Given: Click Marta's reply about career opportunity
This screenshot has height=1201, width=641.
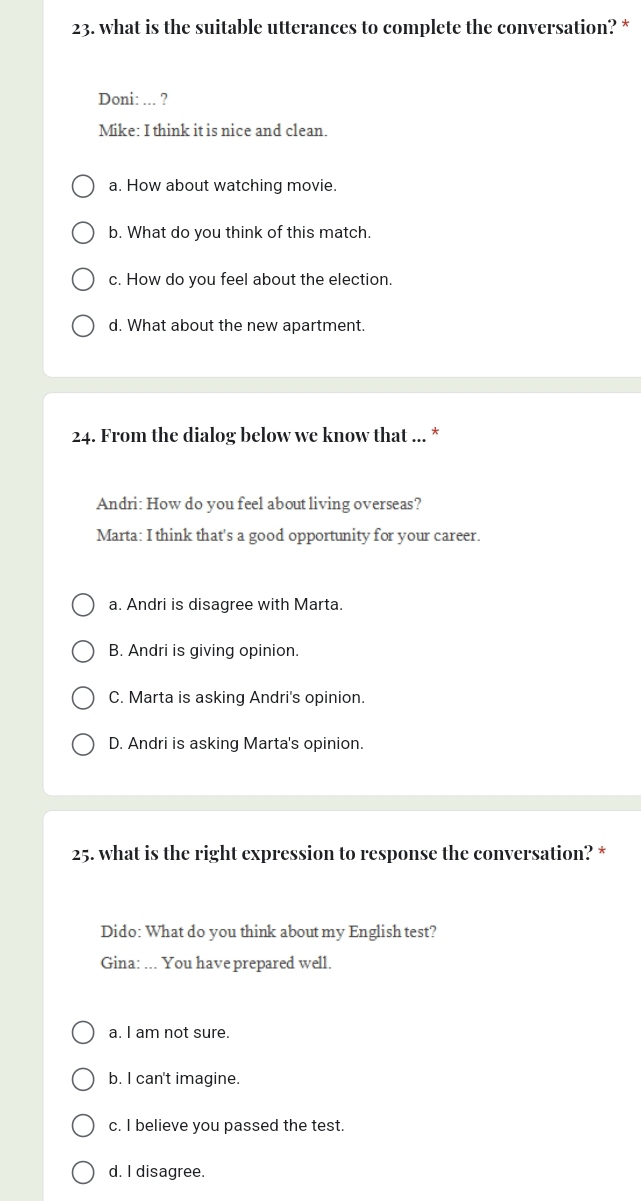Looking at the screenshot, I should (x=288, y=535).
